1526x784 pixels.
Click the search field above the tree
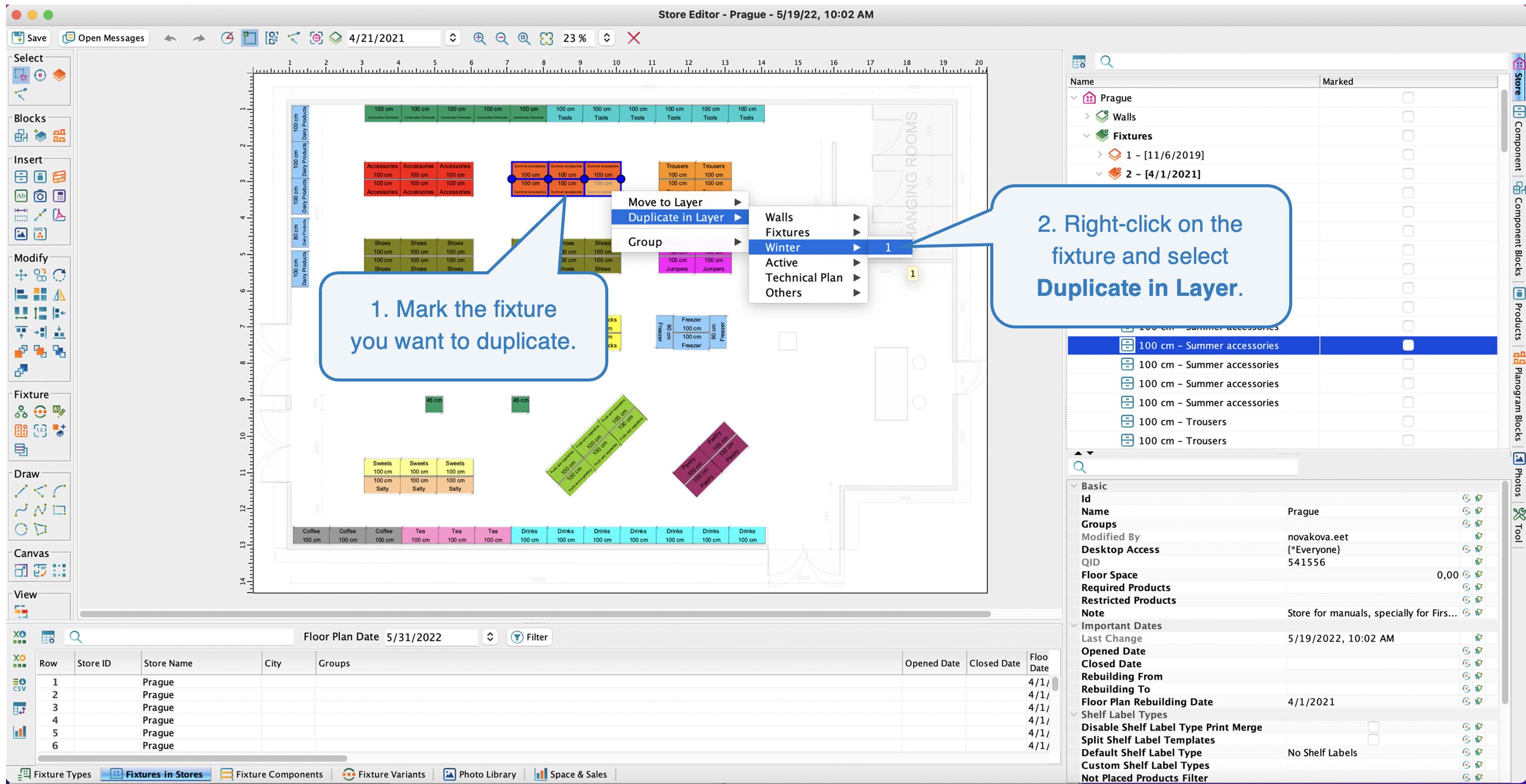pos(1300,61)
